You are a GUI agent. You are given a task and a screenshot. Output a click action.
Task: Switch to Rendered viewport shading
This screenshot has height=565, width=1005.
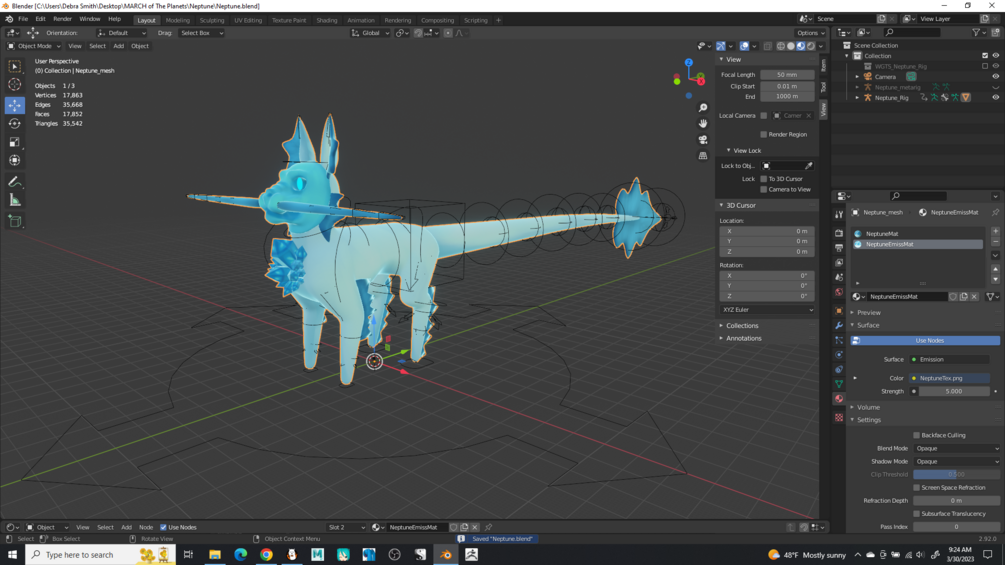point(811,46)
